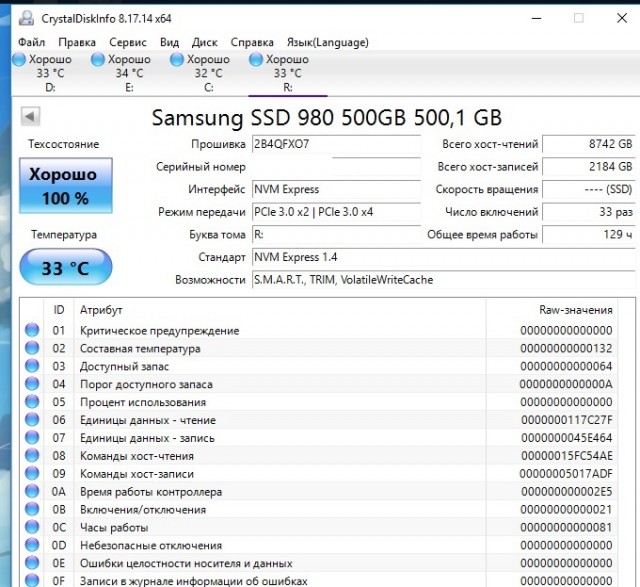
Task: Click the Хорошо 100 % health status button
Action: [66, 186]
